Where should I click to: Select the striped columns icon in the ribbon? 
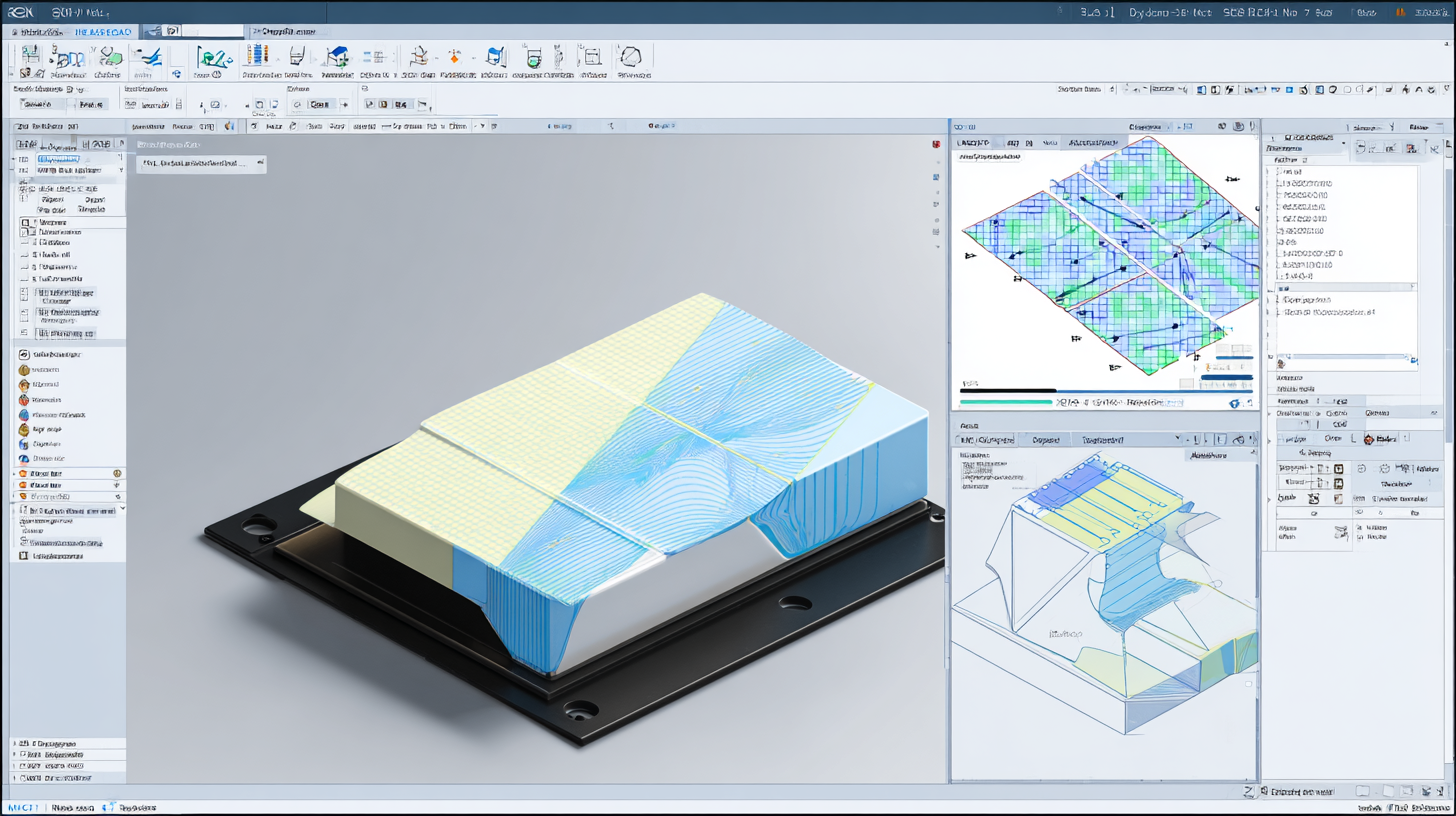[x=257, y=56]
